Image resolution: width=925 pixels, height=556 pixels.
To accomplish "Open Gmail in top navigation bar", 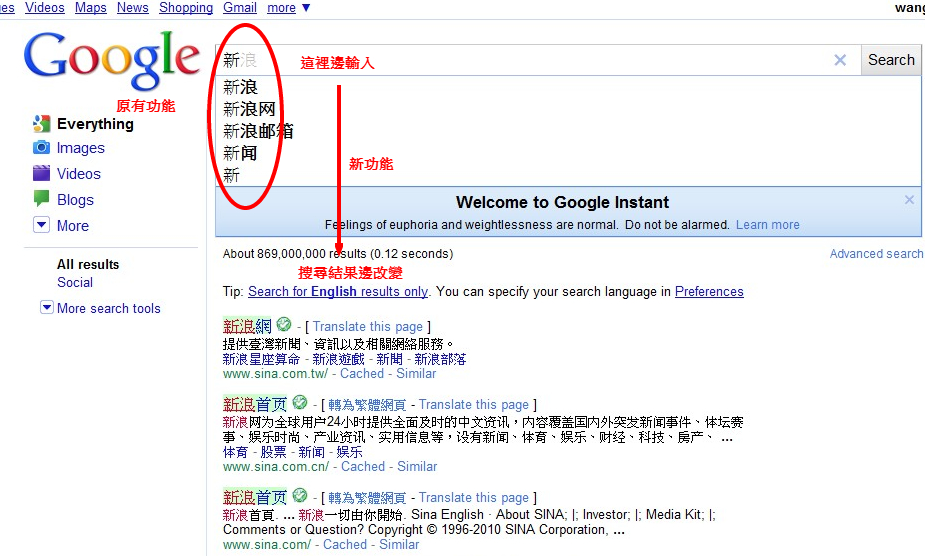I will click(240, 8).
